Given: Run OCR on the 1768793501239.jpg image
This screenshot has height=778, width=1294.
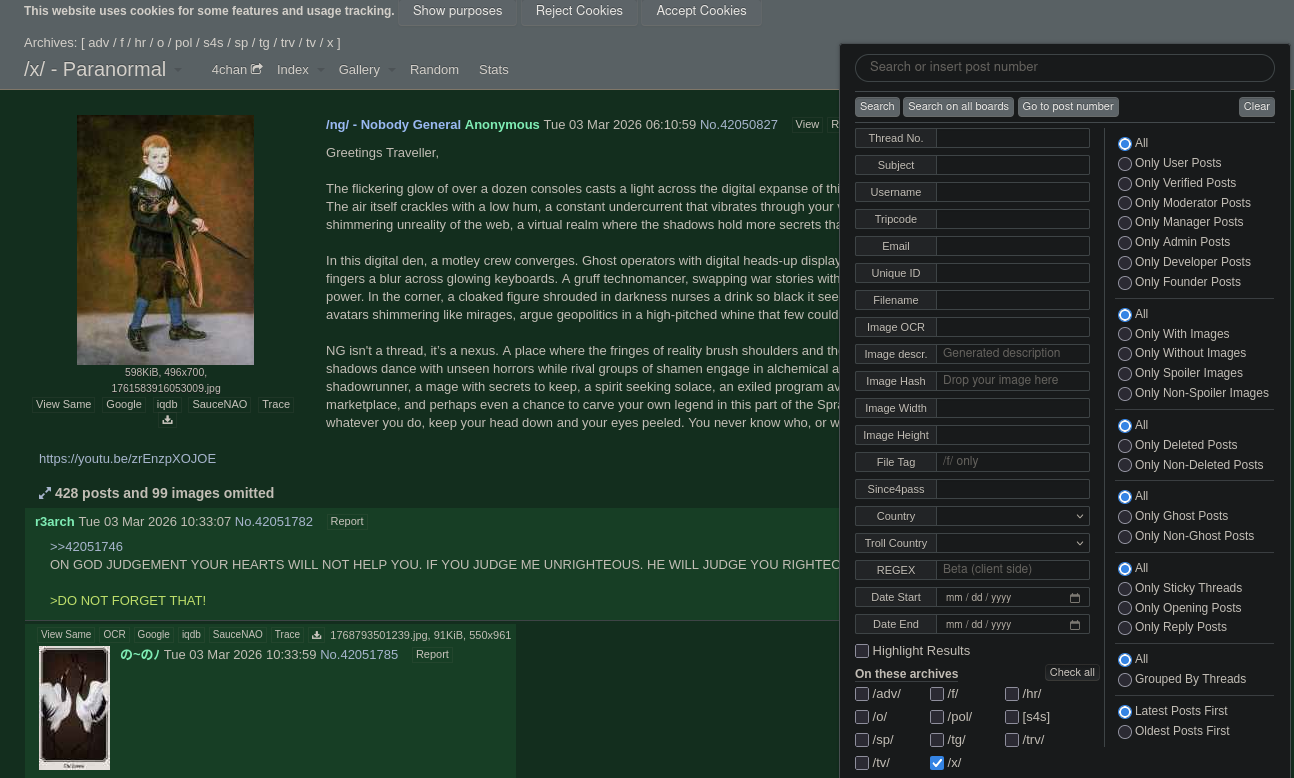Looking at the screenshot, I should coord(115,635).
